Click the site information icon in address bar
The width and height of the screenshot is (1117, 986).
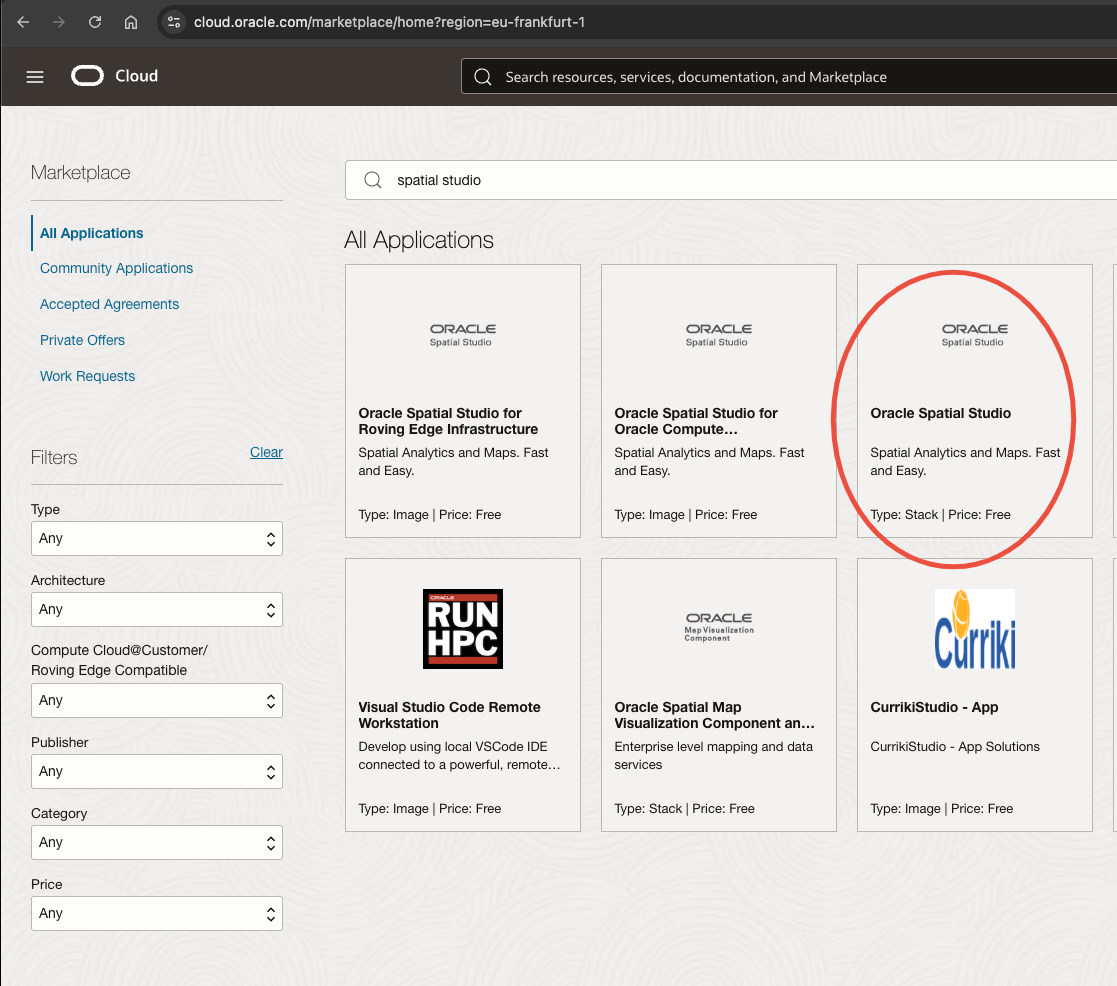[x=175, y=21]
